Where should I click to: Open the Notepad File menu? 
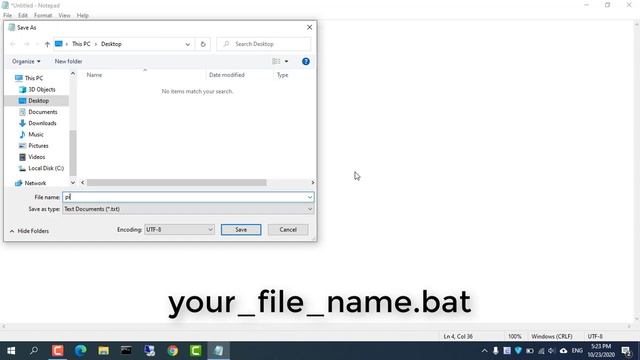point(7,16)
